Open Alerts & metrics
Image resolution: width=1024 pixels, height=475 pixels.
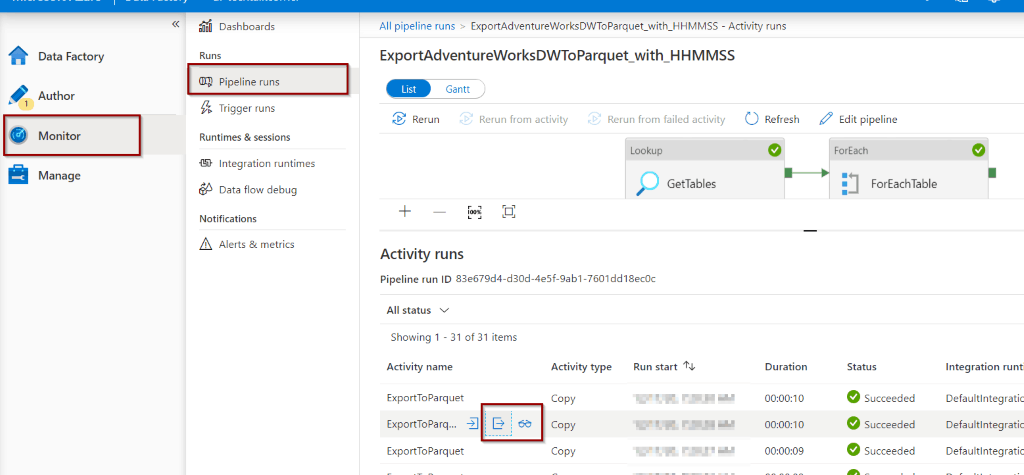[x=257, y=244]
